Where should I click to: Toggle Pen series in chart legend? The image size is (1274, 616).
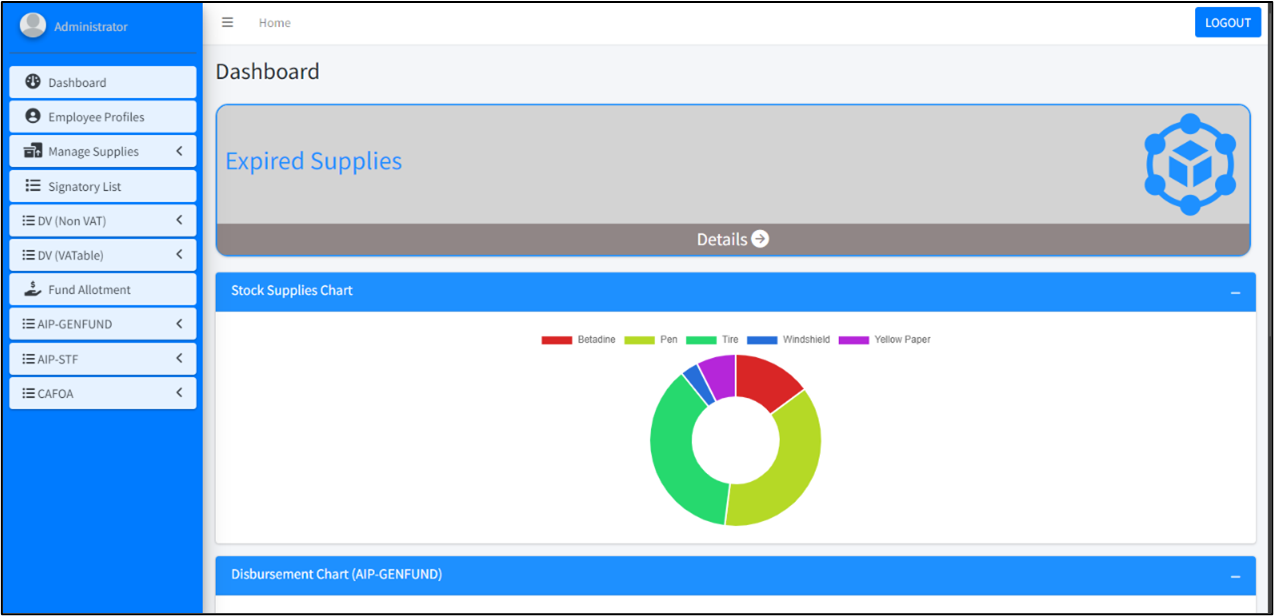(x=651, y=340)
